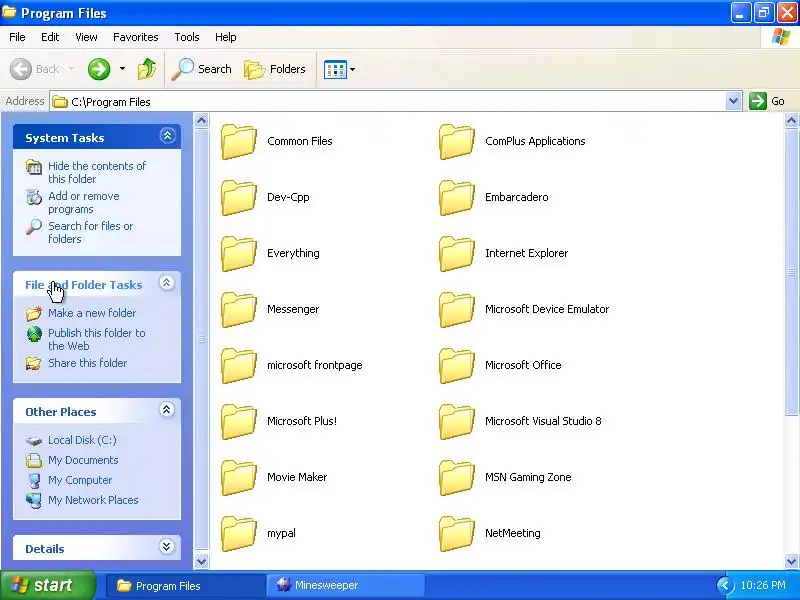This screenshot has width=800, height=600.
Task: Select the Microsoft Plus! folder icon
Action: 239,422
